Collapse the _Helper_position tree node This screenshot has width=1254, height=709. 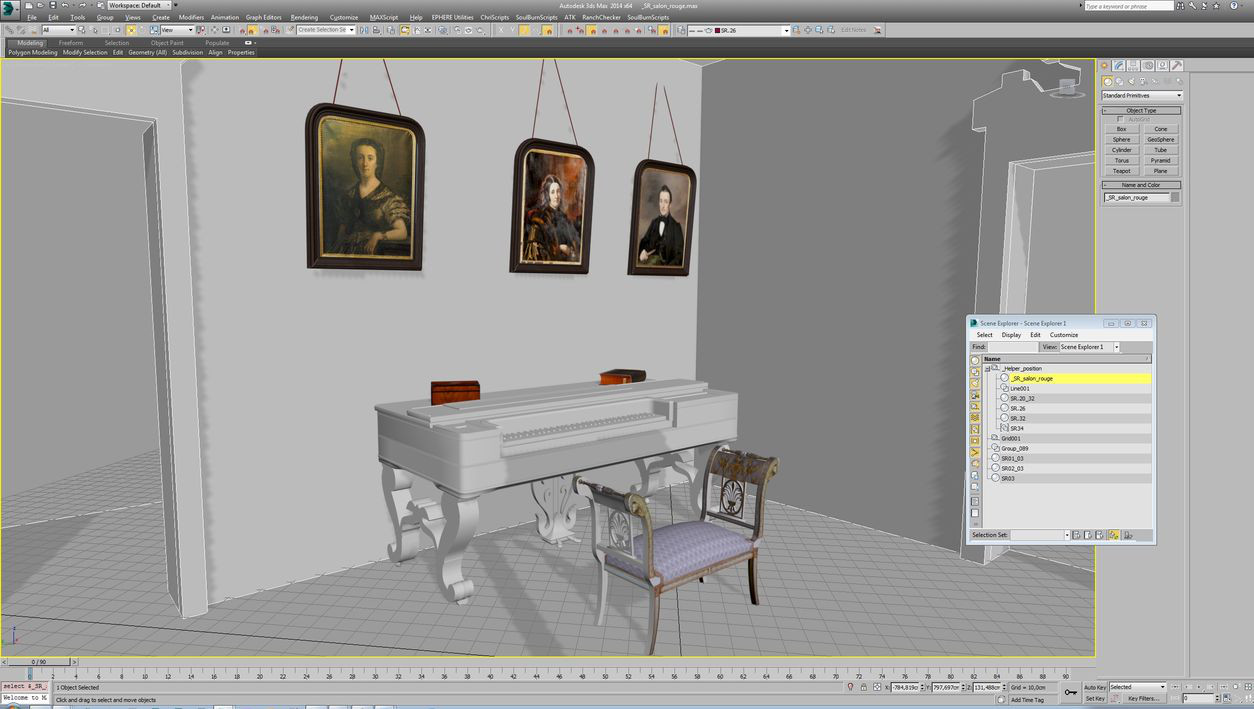point(987,369)
